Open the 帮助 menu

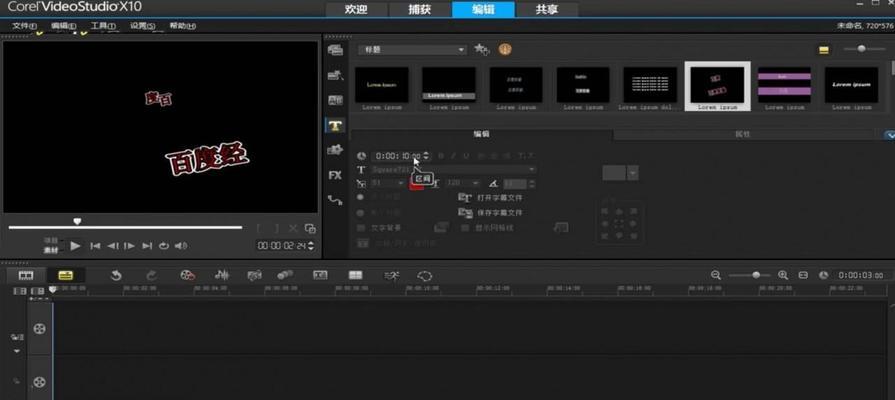coord(182,26)
